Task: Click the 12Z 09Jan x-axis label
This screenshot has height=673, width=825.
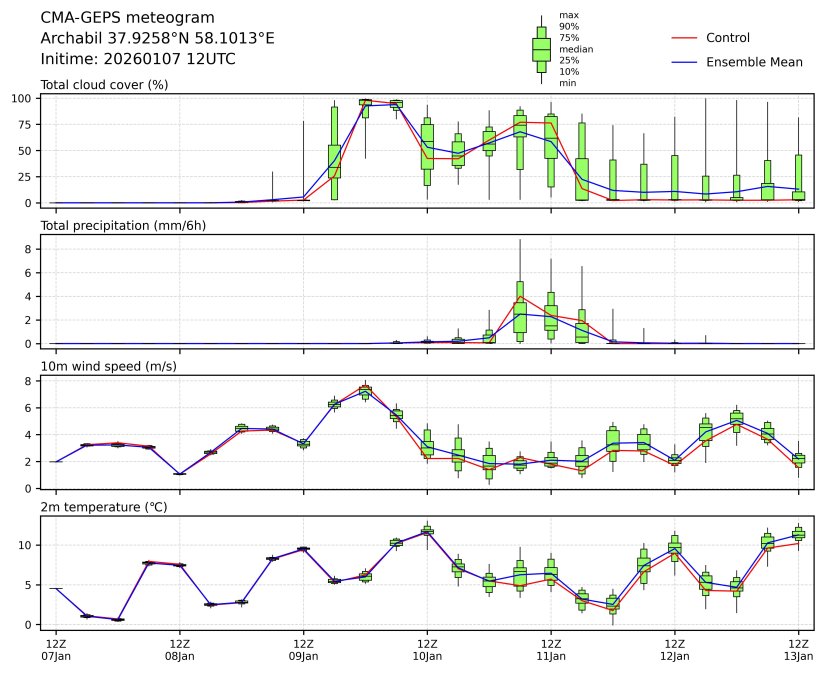Action: click(304, 649)
